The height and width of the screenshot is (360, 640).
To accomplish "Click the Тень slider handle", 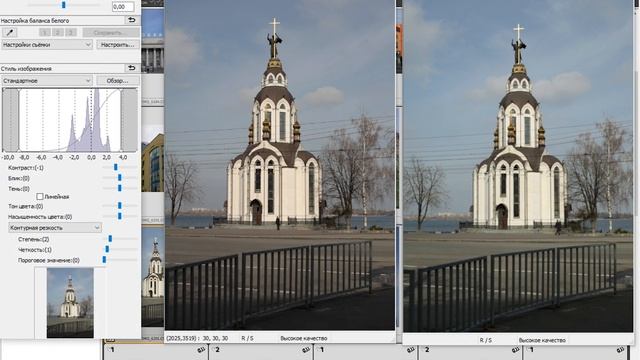I will click(x=120, y=188).
